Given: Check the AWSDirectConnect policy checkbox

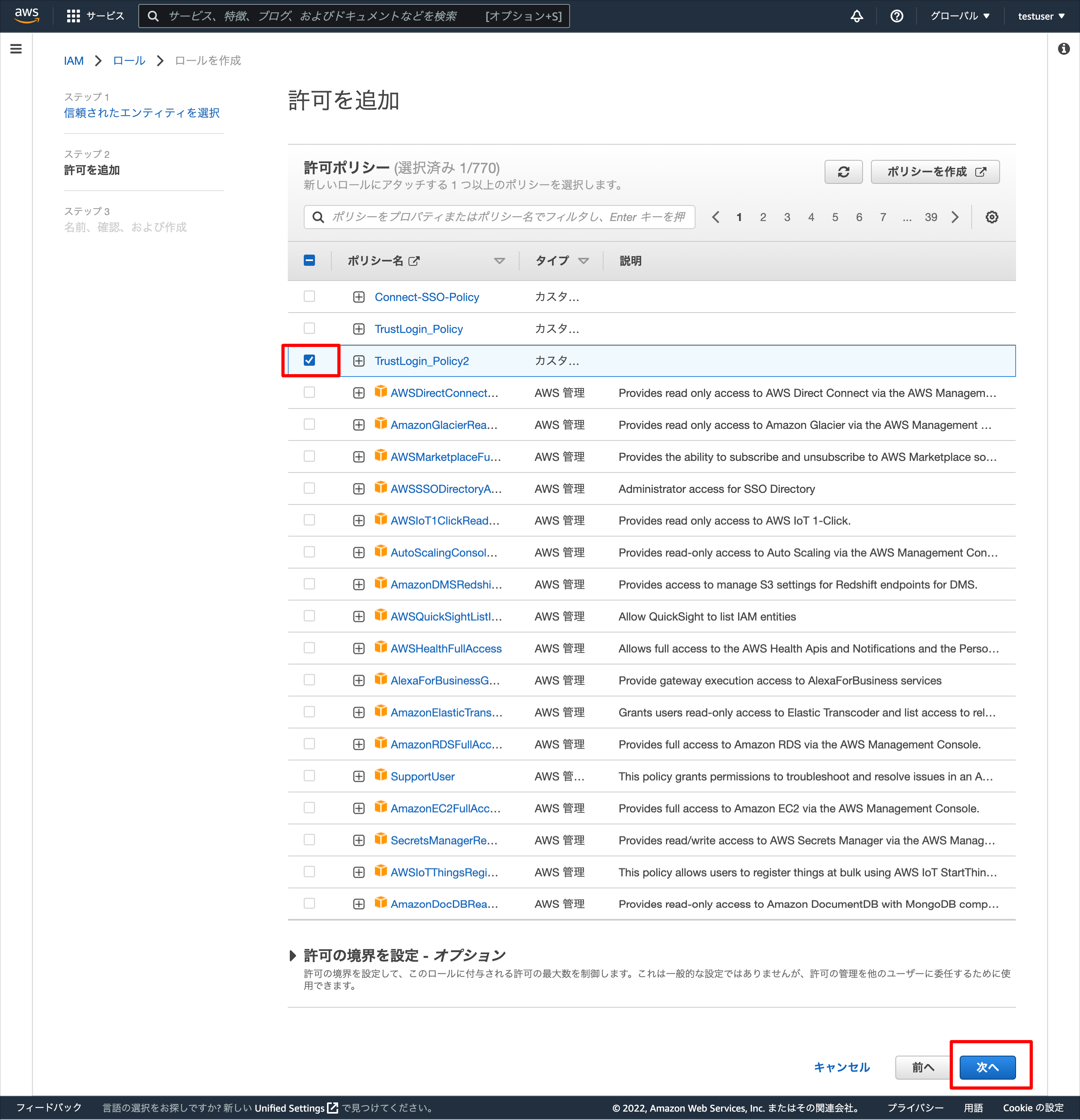Looking at the screenshot, I should [309, 393].
